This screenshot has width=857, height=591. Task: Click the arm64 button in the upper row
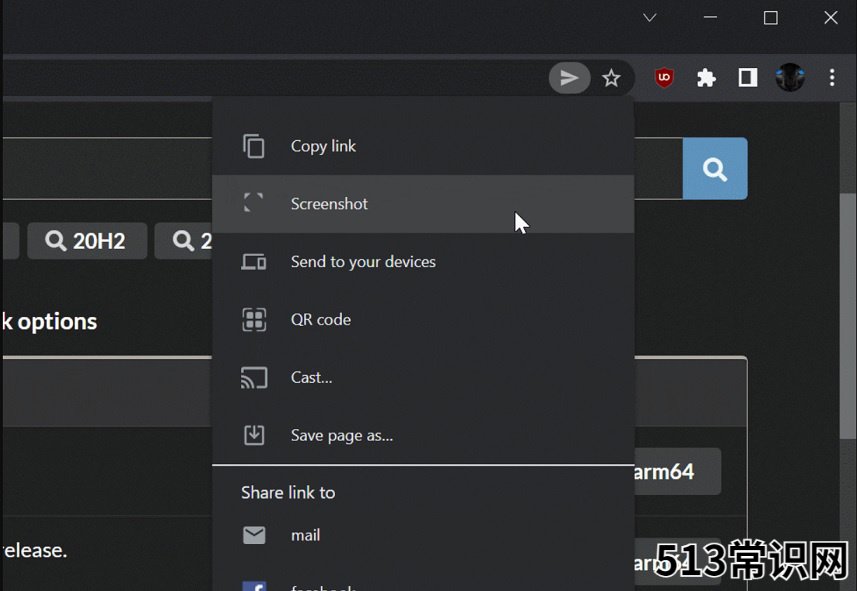click(x=677, y=472)
